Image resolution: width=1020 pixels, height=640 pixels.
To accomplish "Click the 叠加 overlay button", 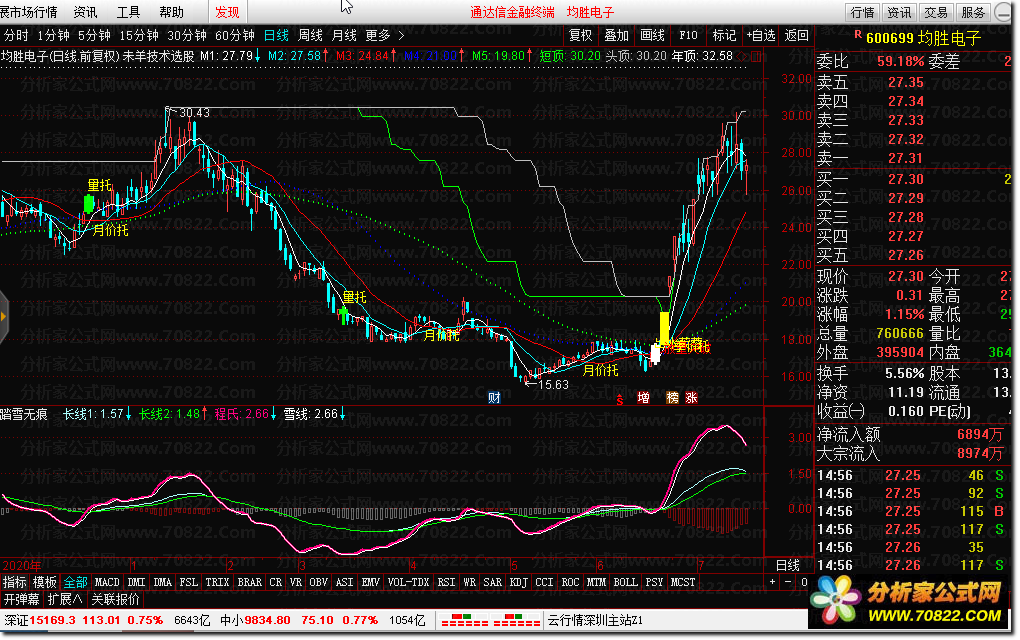I will click(x=617, y=35).
